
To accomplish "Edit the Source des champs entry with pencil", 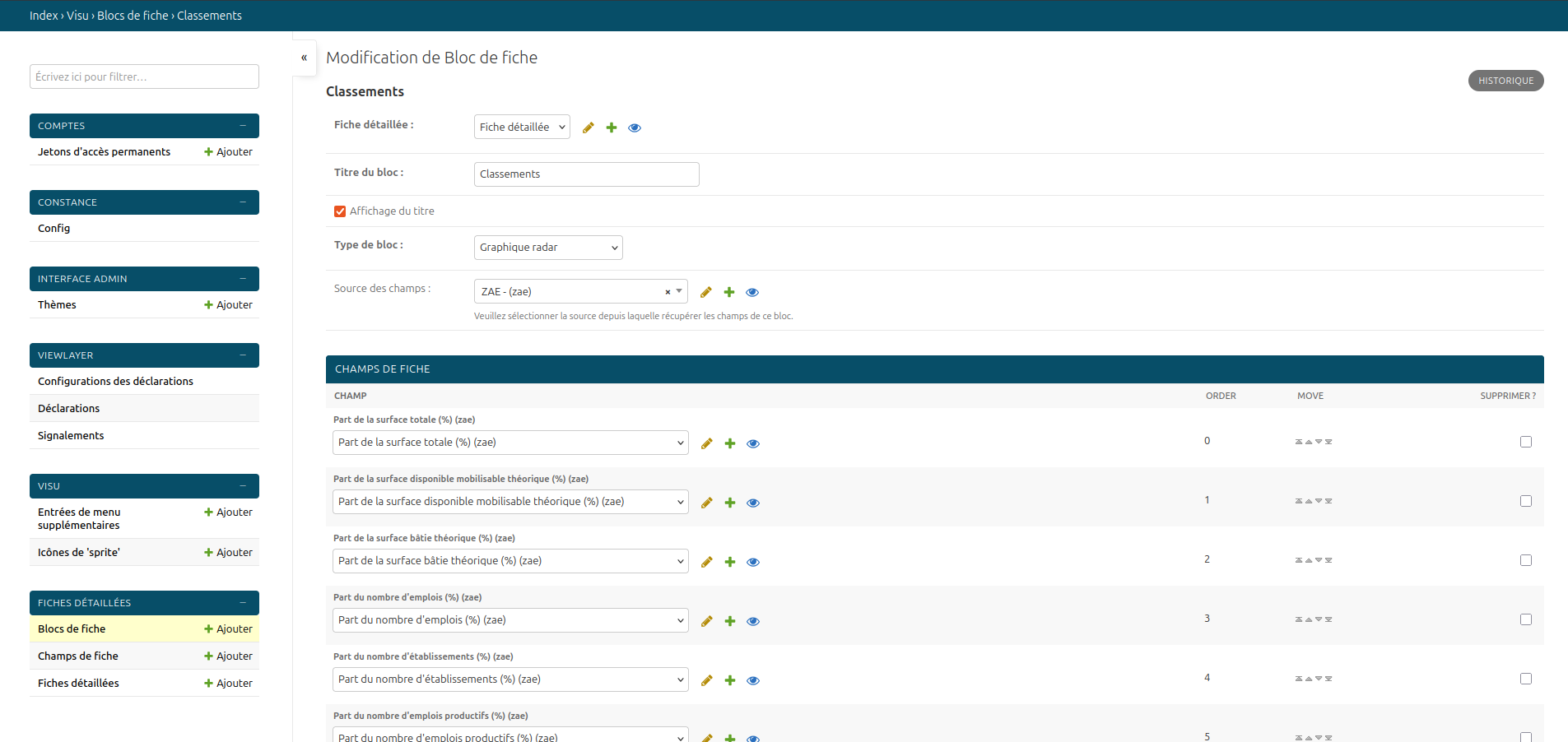I will point(706,292).
